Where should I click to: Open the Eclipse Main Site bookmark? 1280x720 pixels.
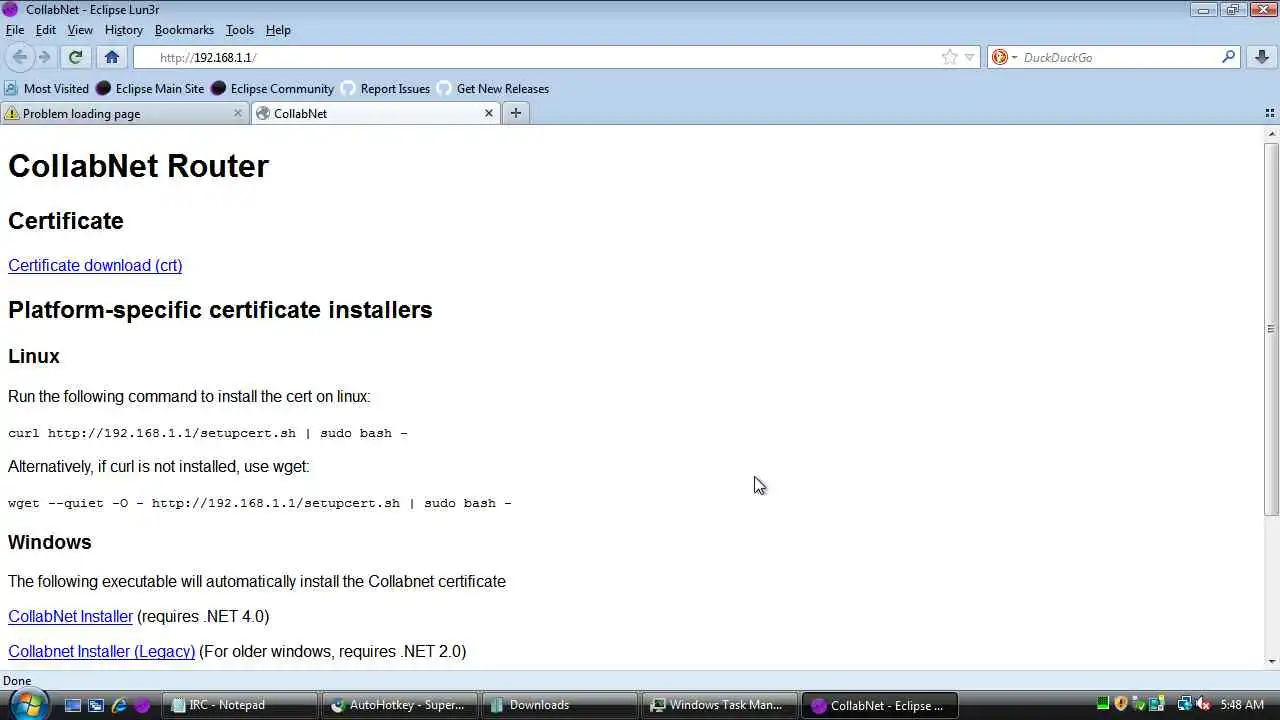[x=150, y=88]
